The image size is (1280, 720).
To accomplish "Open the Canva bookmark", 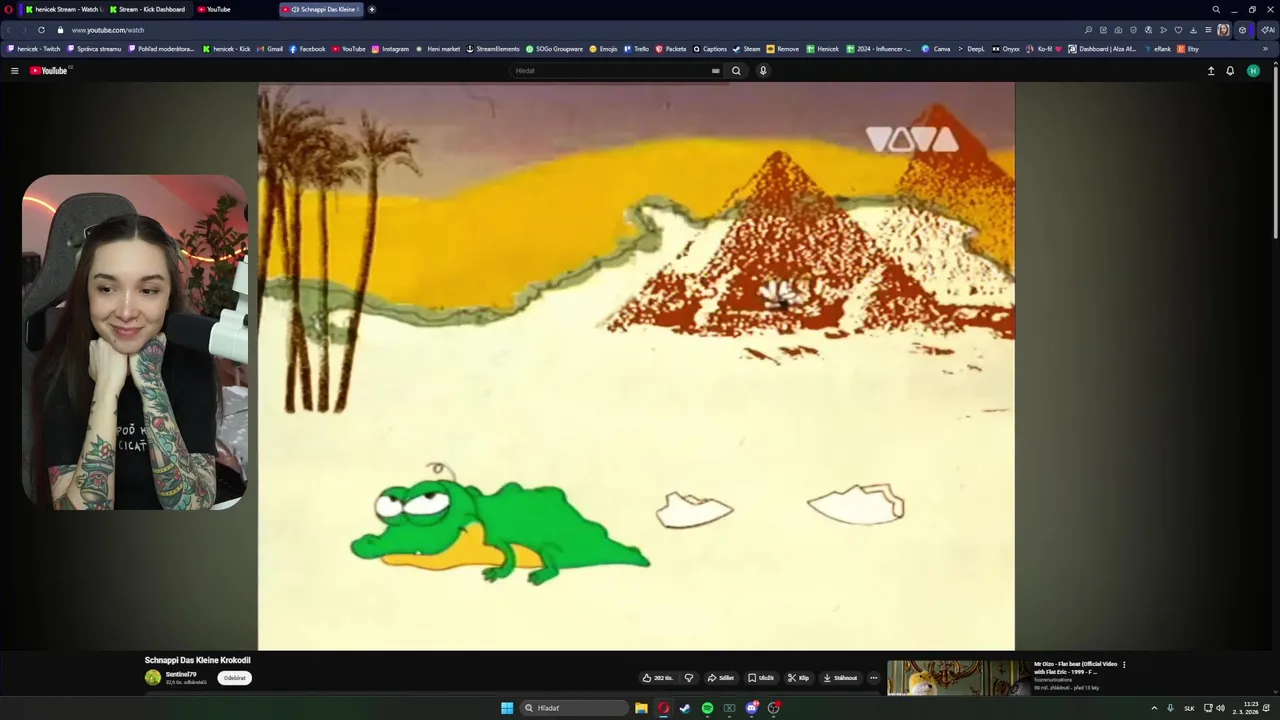I will coord(936,49).
